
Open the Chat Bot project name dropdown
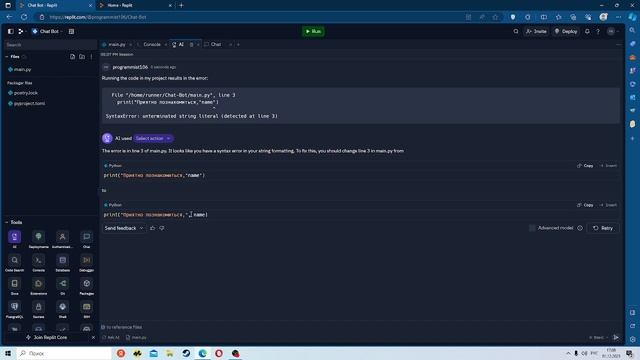47,31
